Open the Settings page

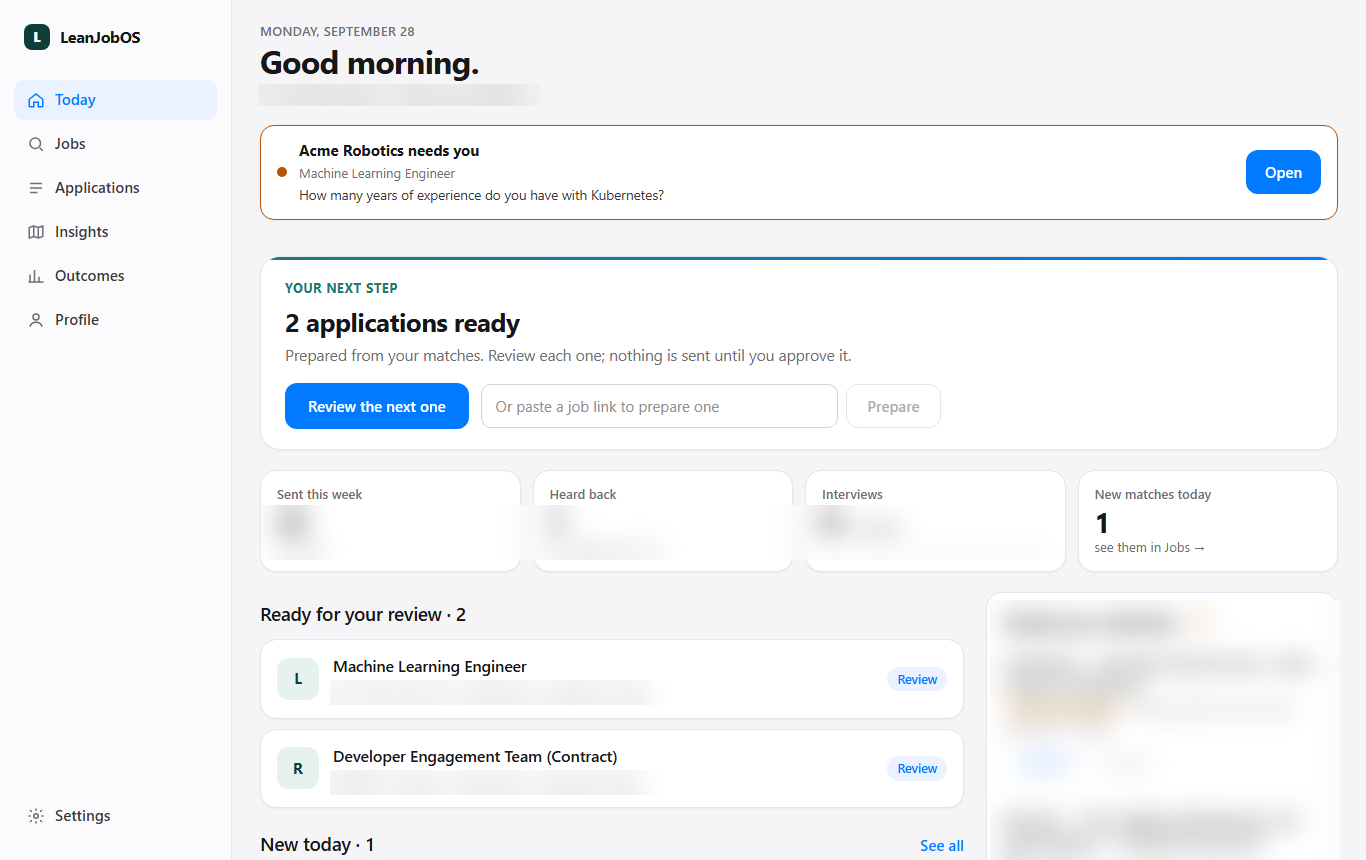click(x=115, y=816)
